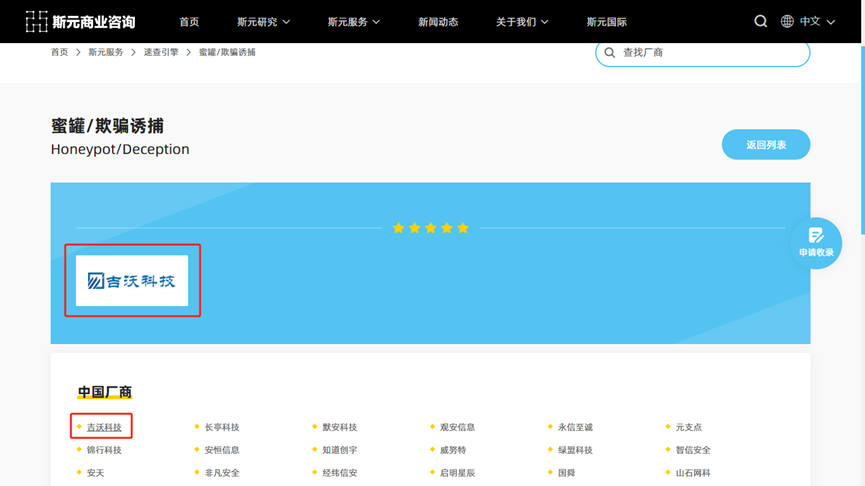Open vendor link 山石网科
This screenshot has height=486, width=865.
pos(693,473)
